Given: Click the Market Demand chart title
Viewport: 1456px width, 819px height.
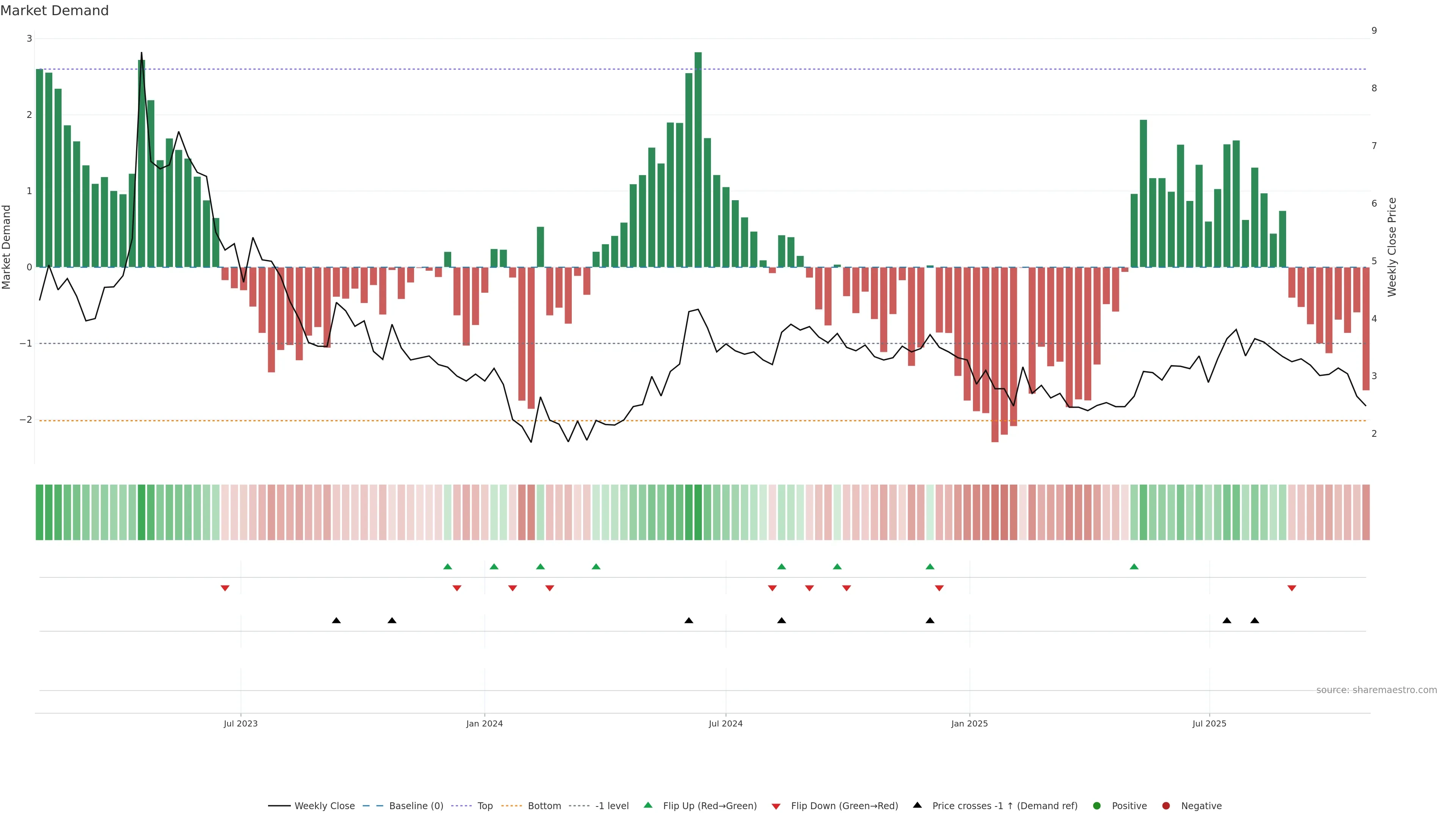Looking at the screenshot, I should 54,11.
